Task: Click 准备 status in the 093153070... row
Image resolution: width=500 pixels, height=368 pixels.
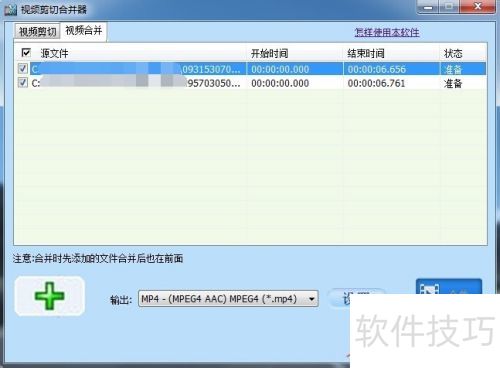Action: [x=453, y=69]
